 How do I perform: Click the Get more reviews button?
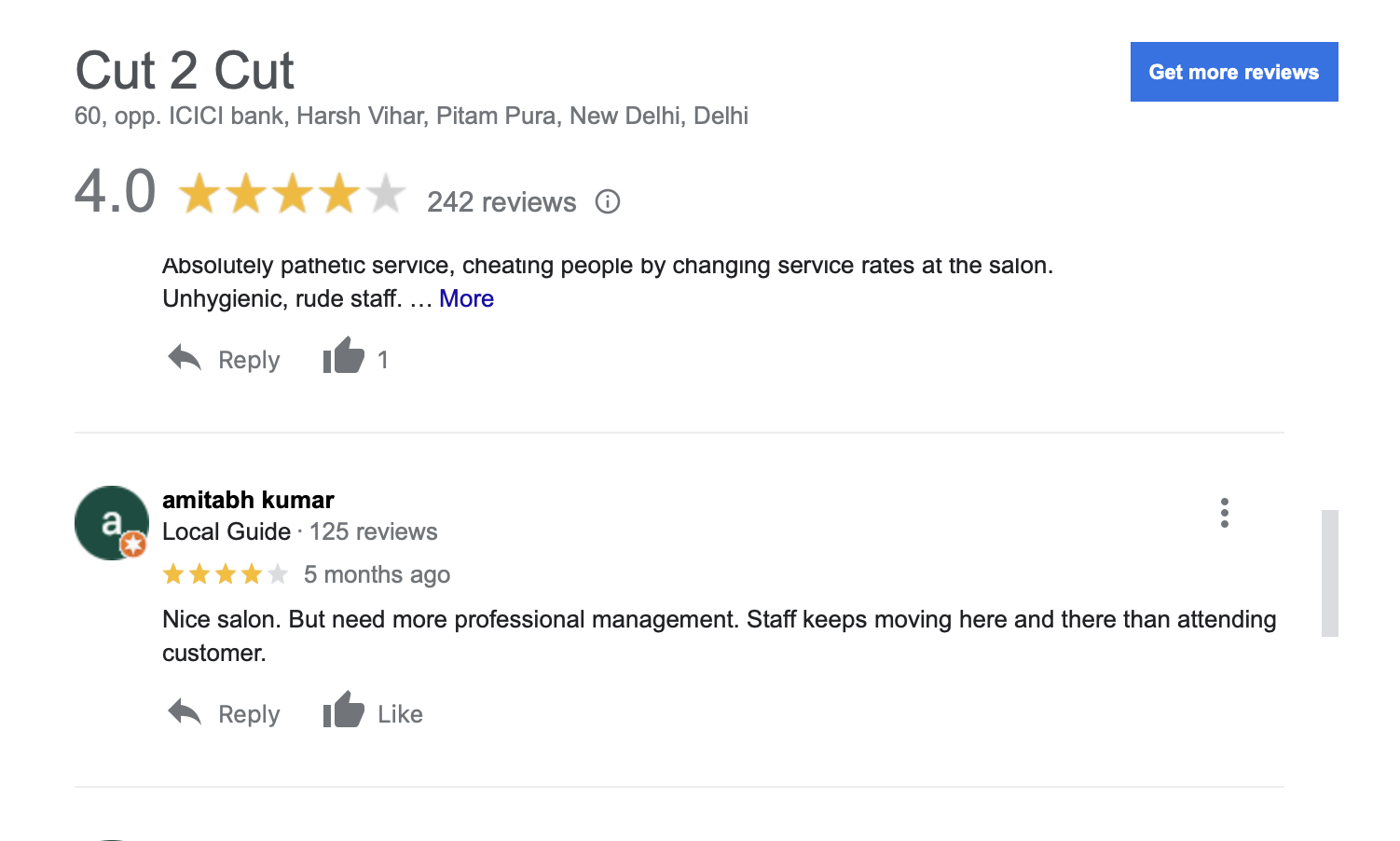tap(1234, 72)
